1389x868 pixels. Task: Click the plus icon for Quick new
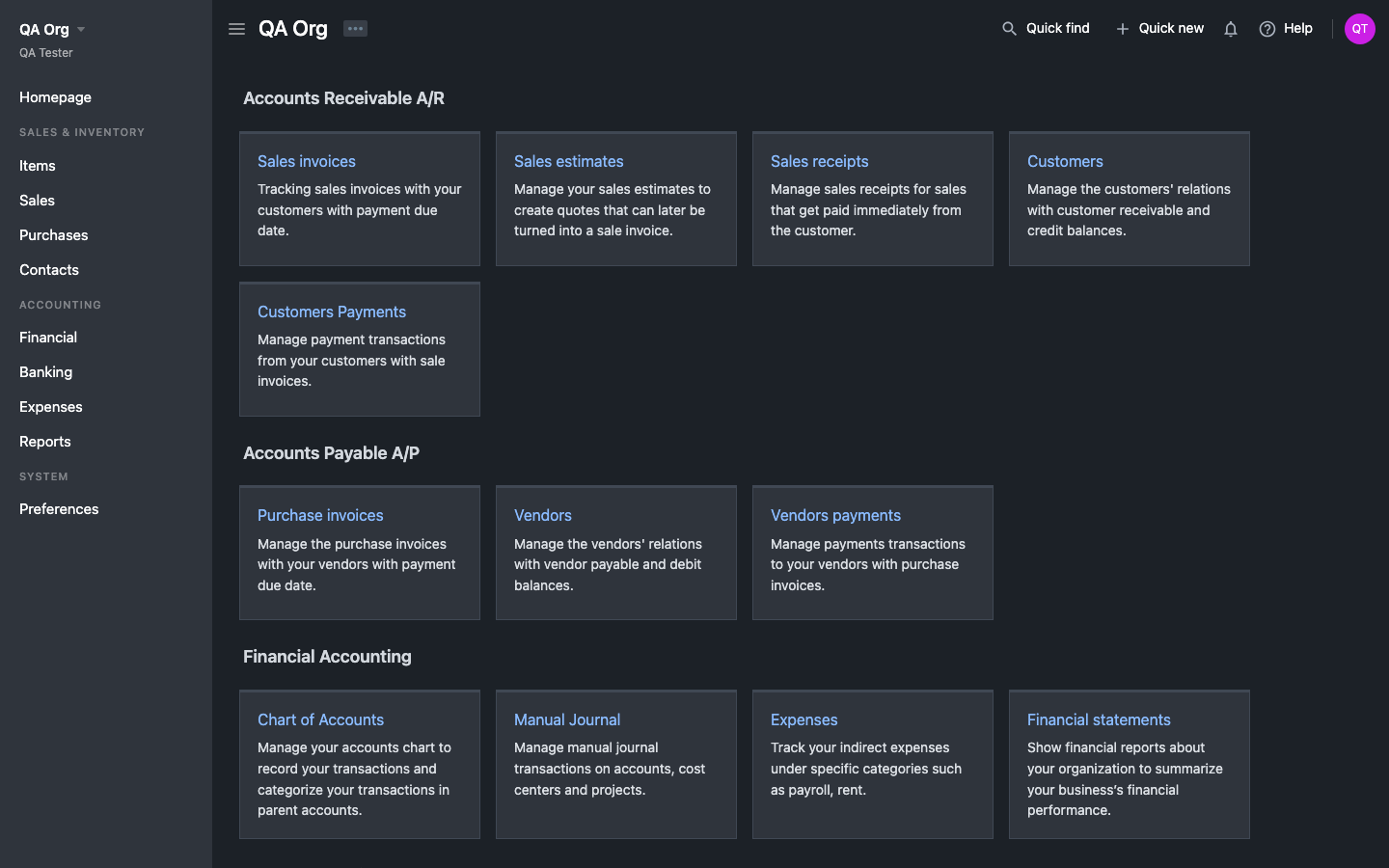tap(1122, 29)
